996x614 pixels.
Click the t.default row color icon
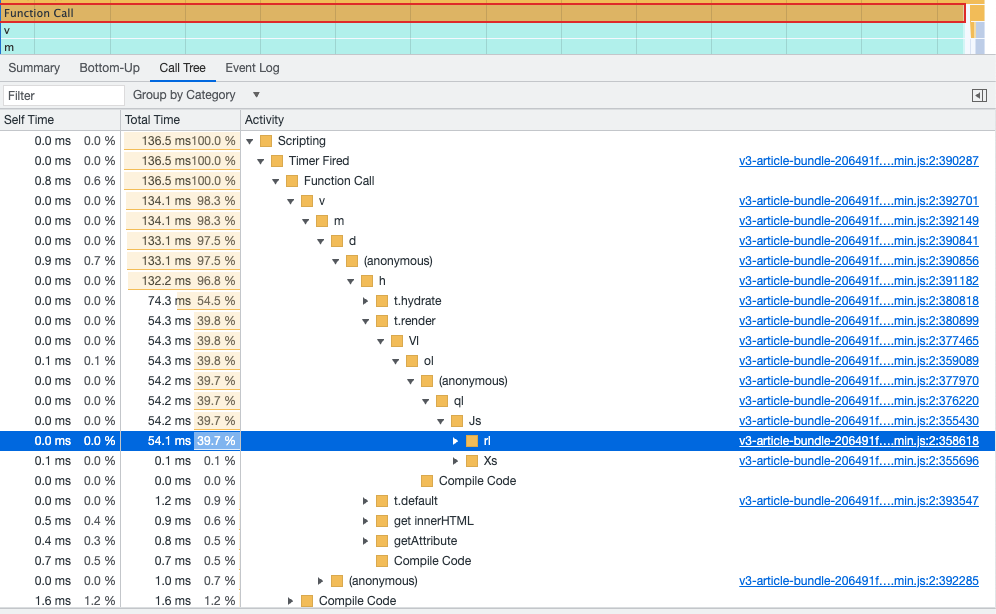click(382, 501)
